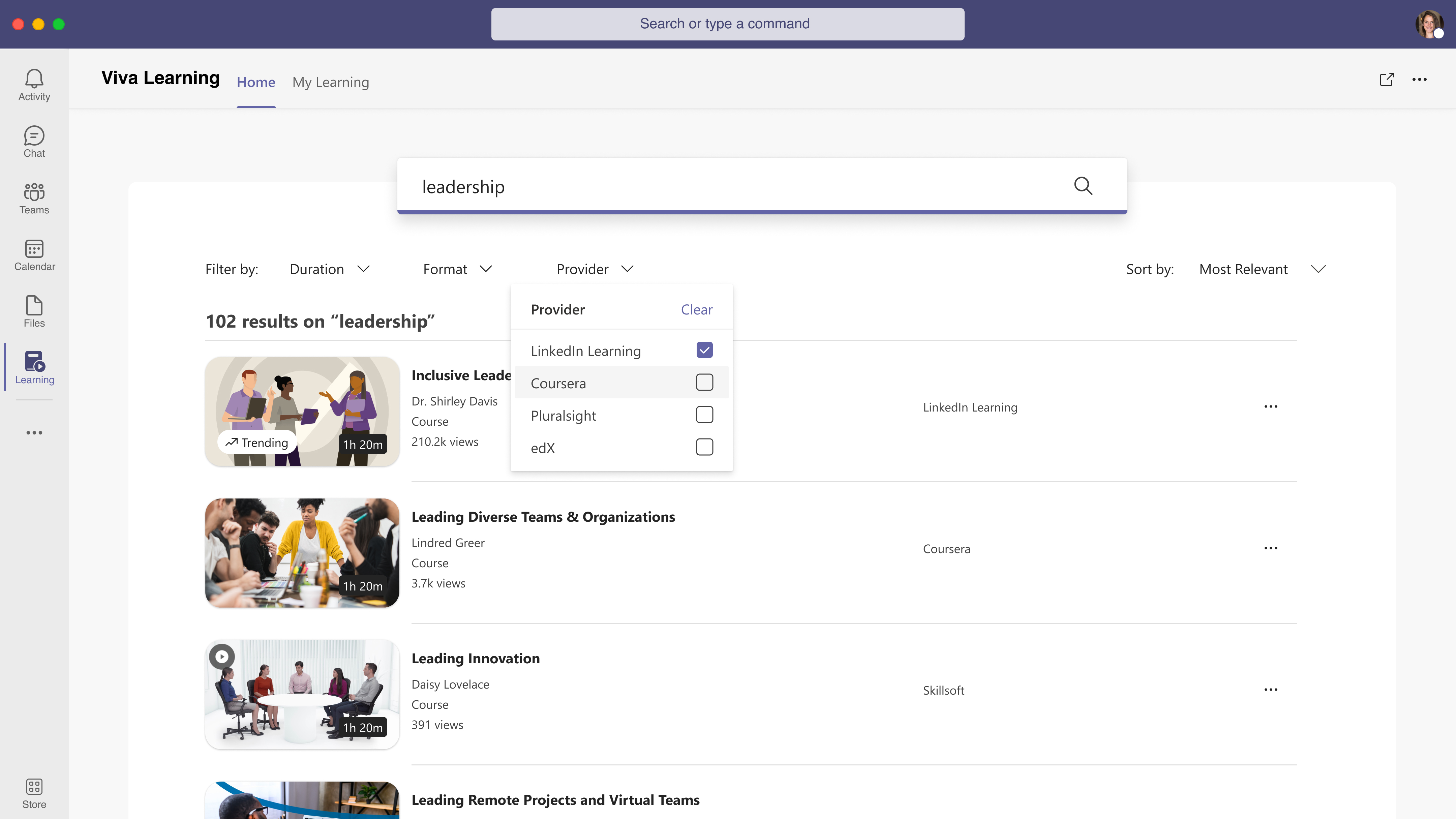
Task: Select the edX option label
Action: pos(543,448)
